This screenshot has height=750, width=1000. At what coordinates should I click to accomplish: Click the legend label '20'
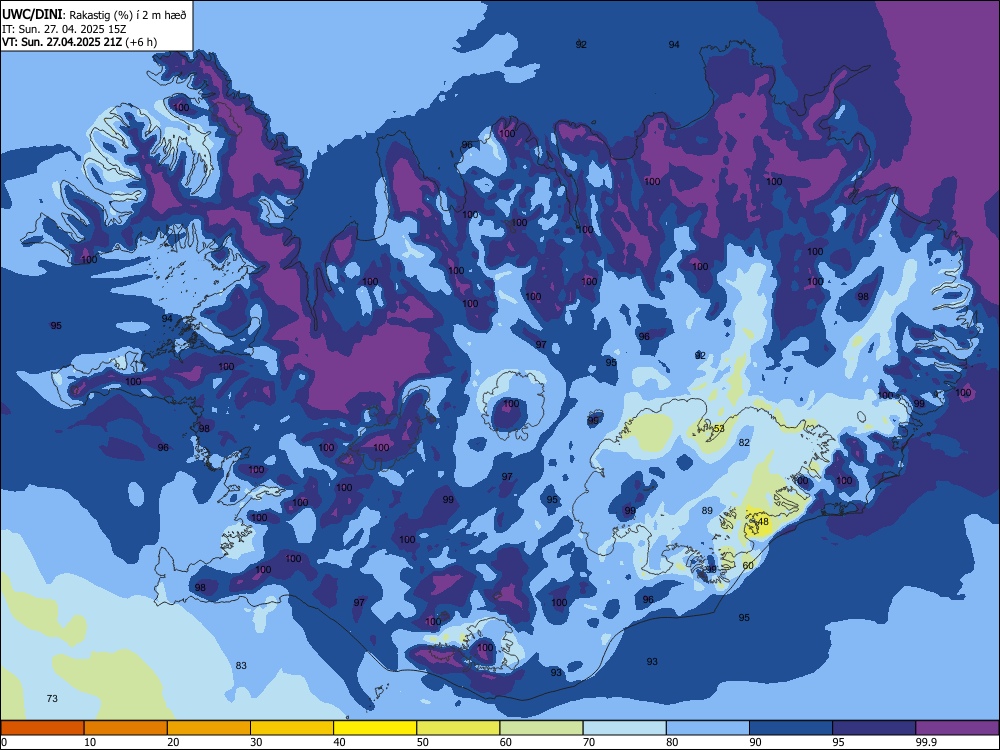coord(173,742)
